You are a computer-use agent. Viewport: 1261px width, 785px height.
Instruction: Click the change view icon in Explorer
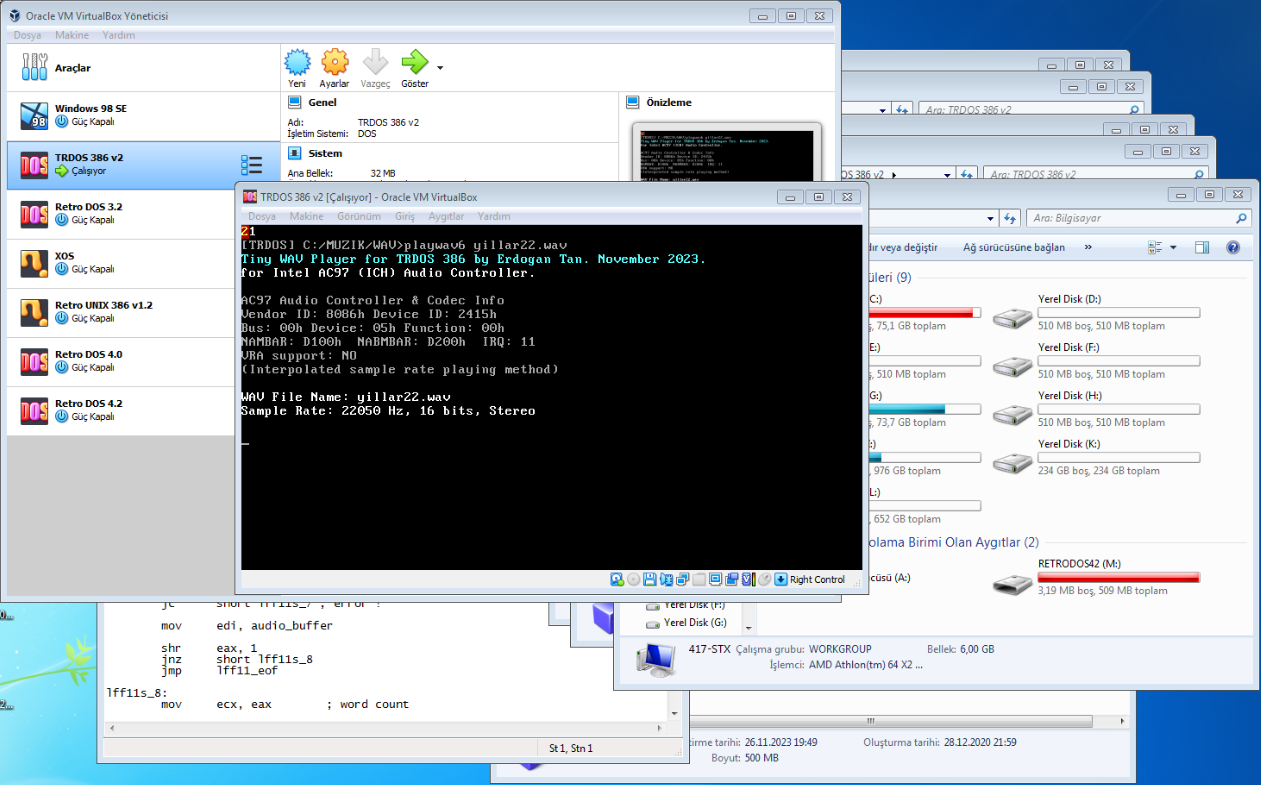point(1156,247)
